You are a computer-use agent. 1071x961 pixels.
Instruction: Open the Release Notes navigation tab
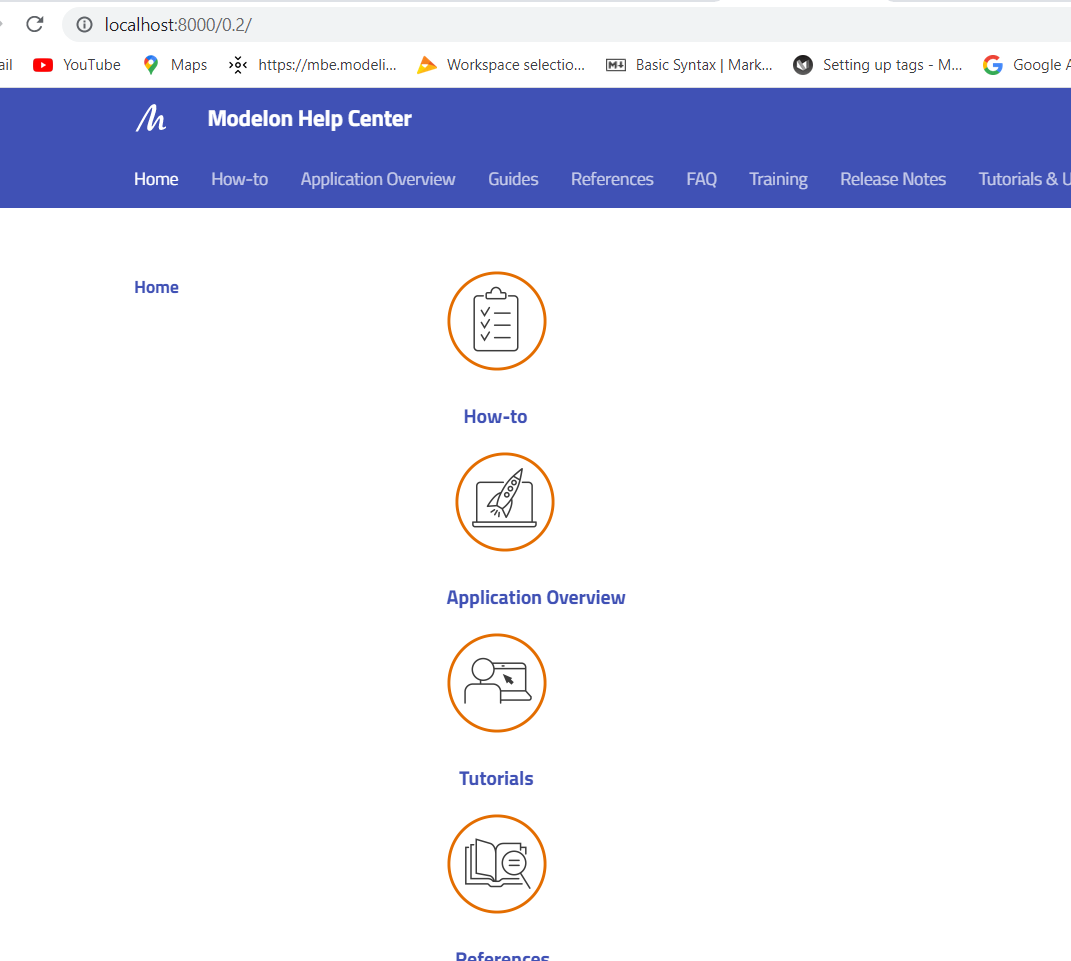893,179
